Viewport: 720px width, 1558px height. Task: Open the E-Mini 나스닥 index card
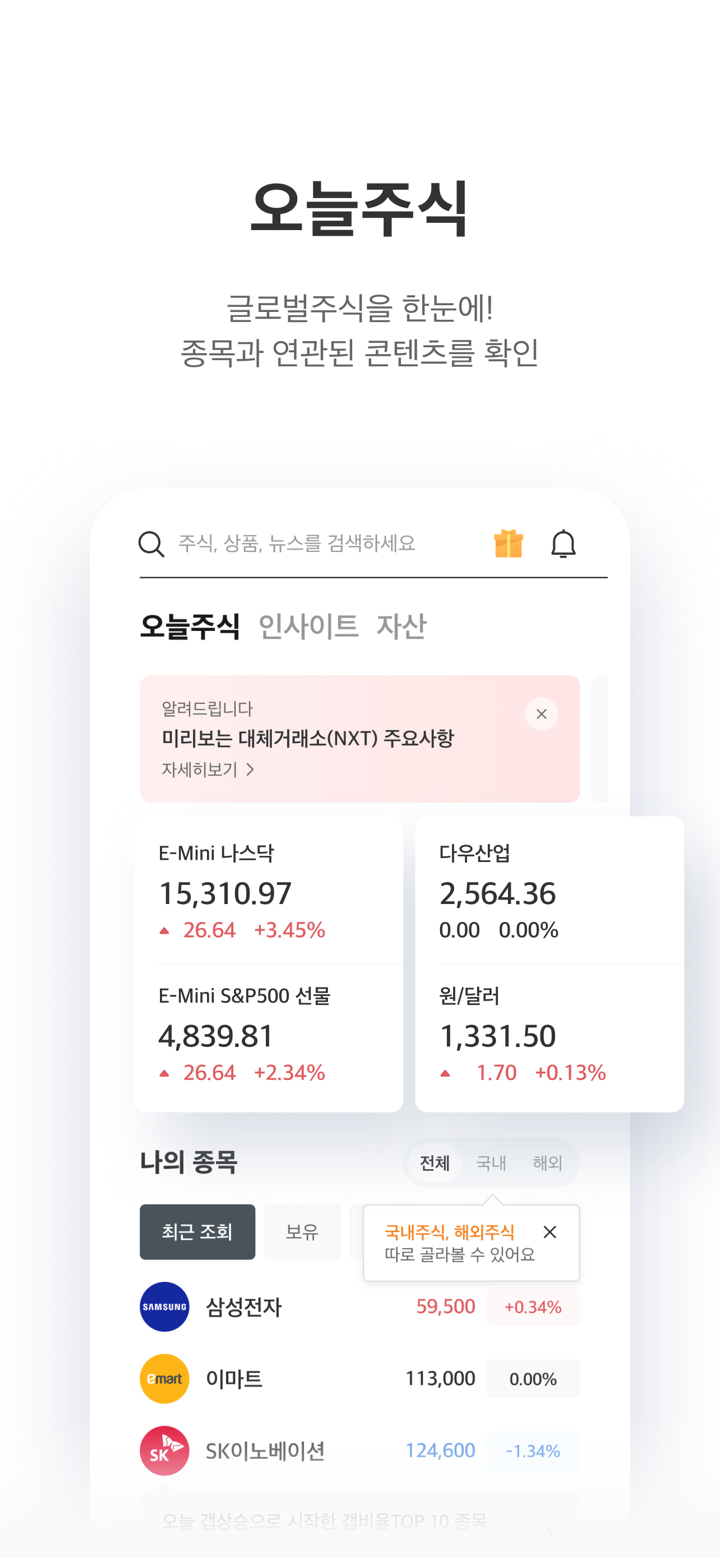click(x=268, y=890)
